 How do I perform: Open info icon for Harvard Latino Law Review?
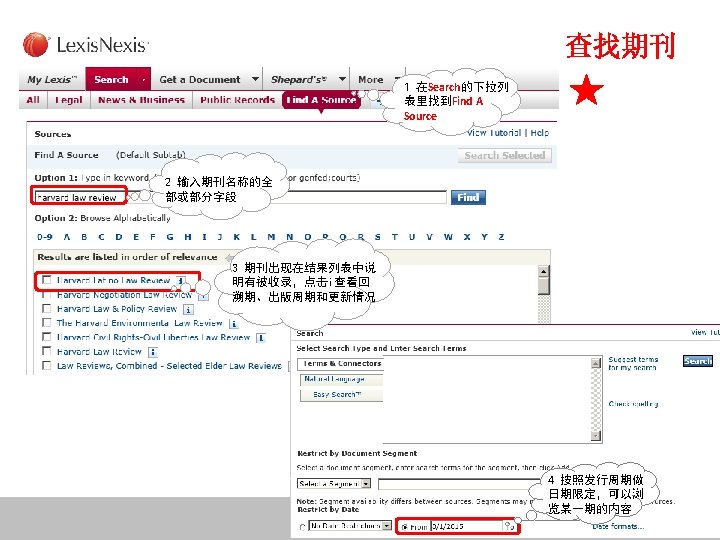181,280
